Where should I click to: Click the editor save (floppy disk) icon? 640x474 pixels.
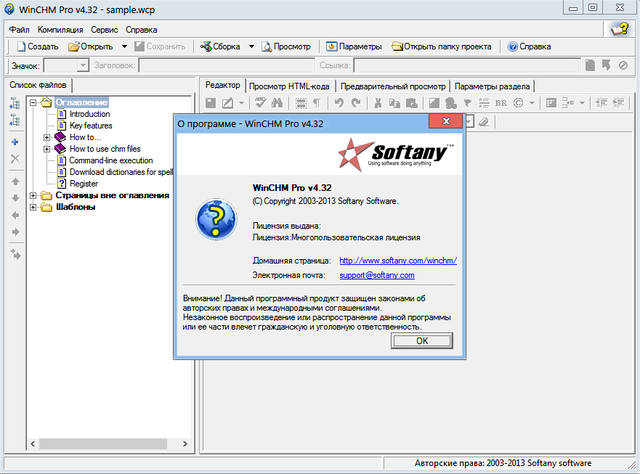point(211,103)
